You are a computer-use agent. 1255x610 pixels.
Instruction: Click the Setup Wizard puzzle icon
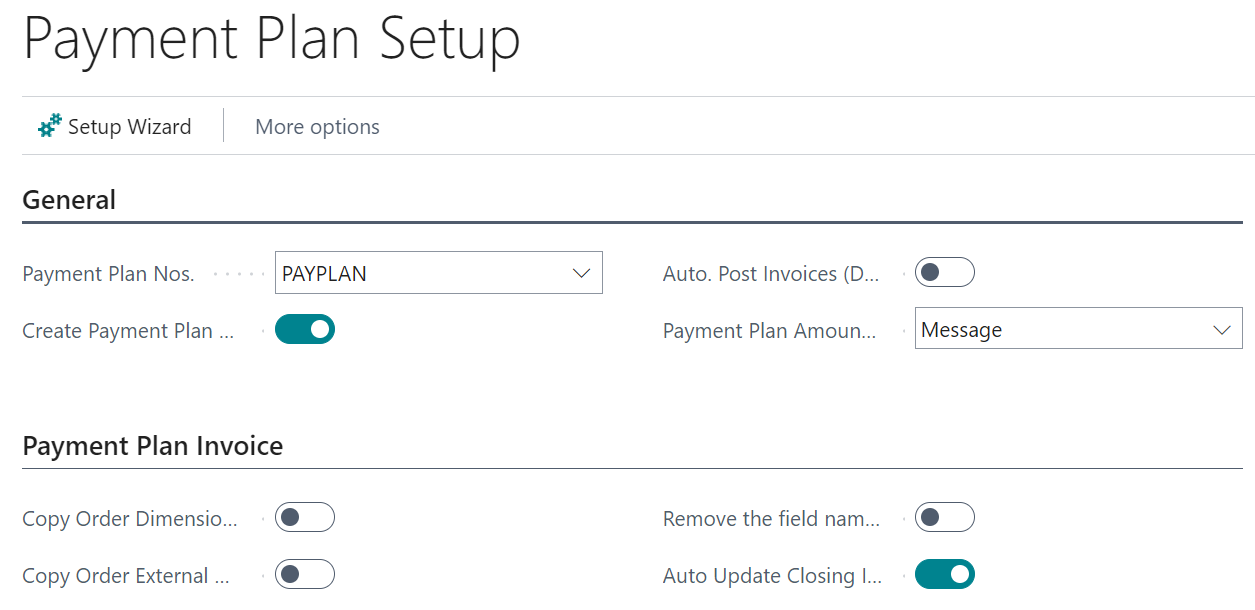pos(47,125)
